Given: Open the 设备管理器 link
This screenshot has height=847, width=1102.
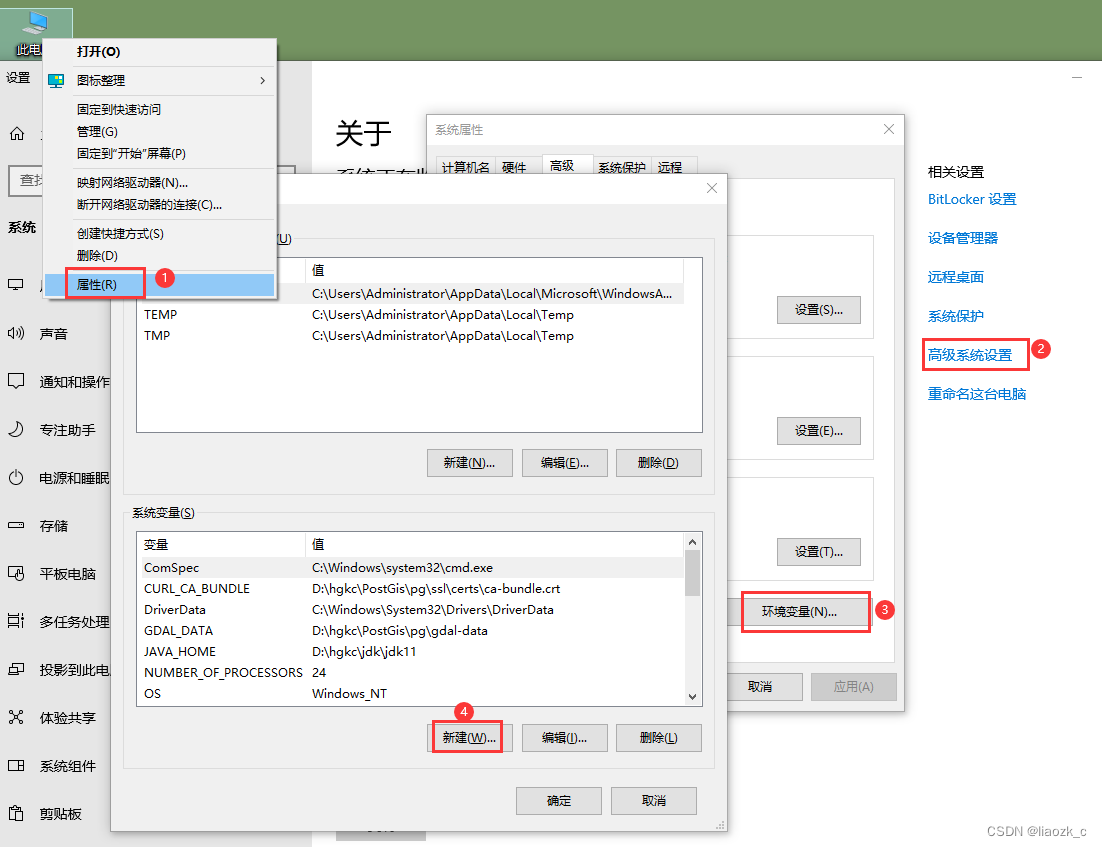Looking at the screenshot, I should (963, 238).
